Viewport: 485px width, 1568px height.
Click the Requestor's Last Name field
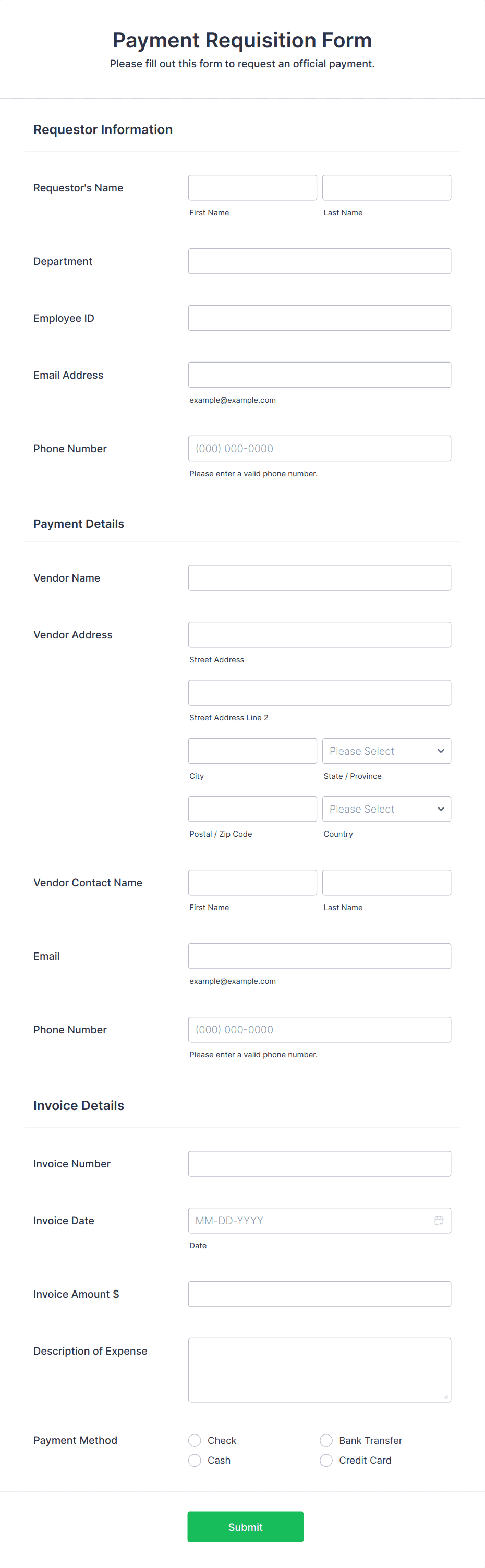386,187
